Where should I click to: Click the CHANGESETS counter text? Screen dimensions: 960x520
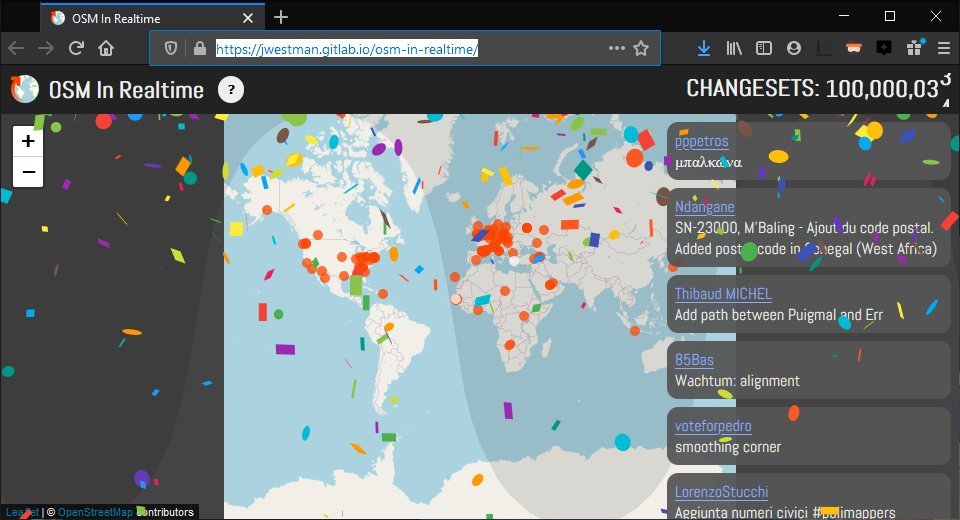[817, 89]
